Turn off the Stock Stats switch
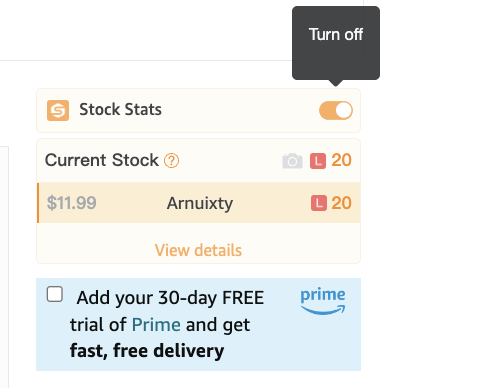Viewport: 478px width, 388px height. tap(336, 110)
